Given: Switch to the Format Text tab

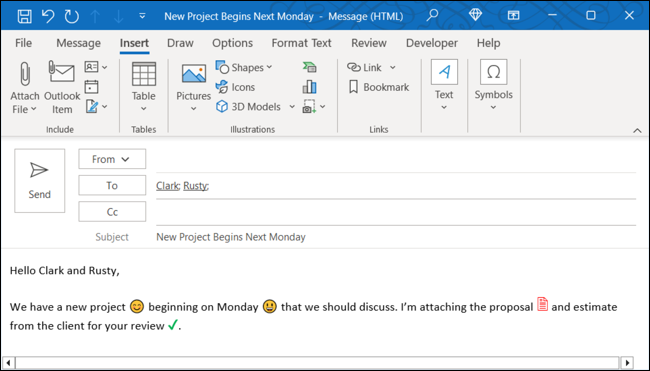Looking at the screenshot, I should pyautogui.click(x=301, y=43).
